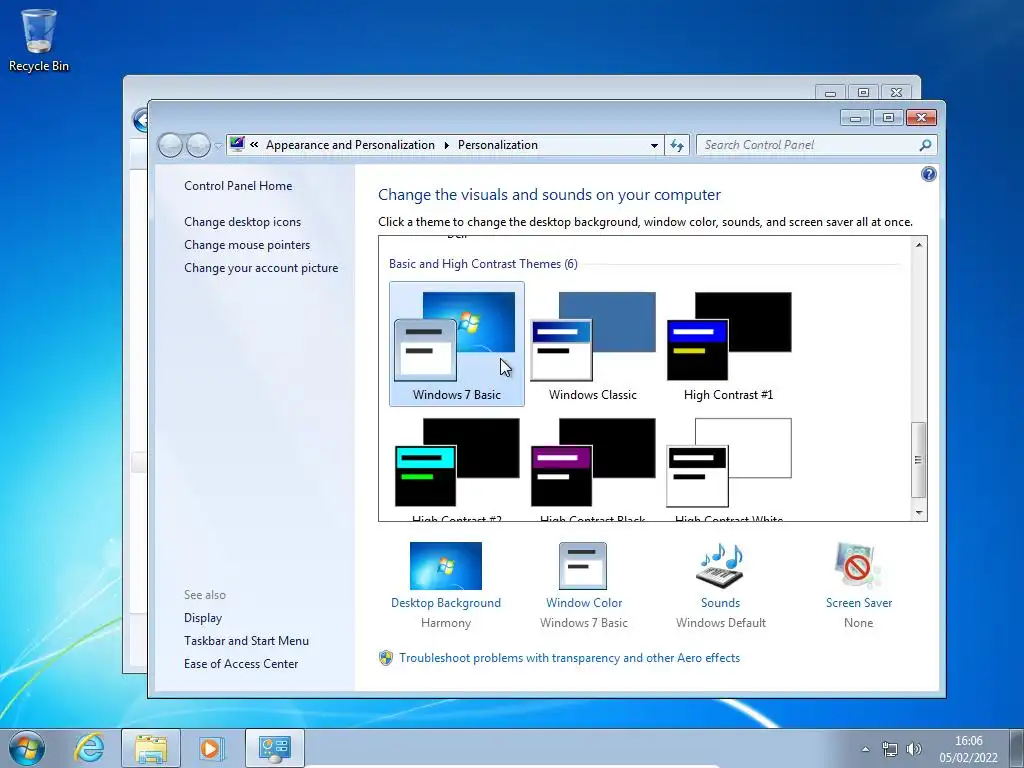Open Change your account picture
This screenshot has height=768, width=1024.
(261, 267)
